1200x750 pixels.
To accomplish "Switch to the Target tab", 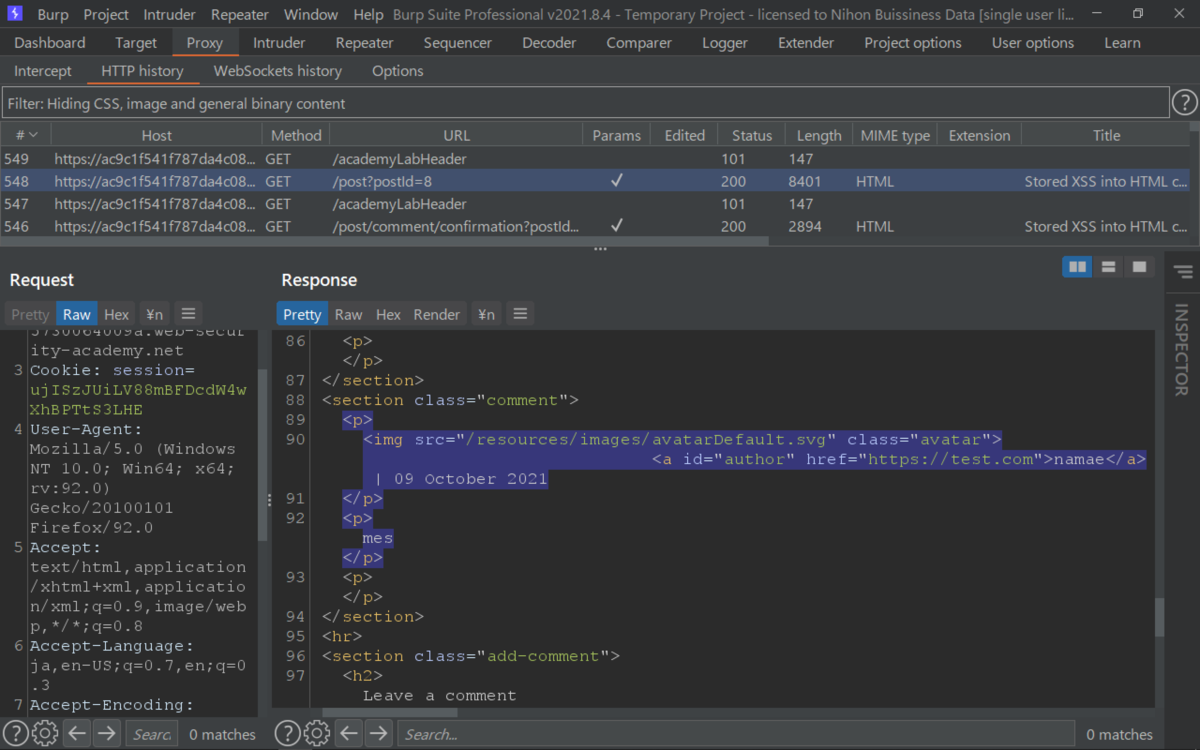I will [136, 43].
